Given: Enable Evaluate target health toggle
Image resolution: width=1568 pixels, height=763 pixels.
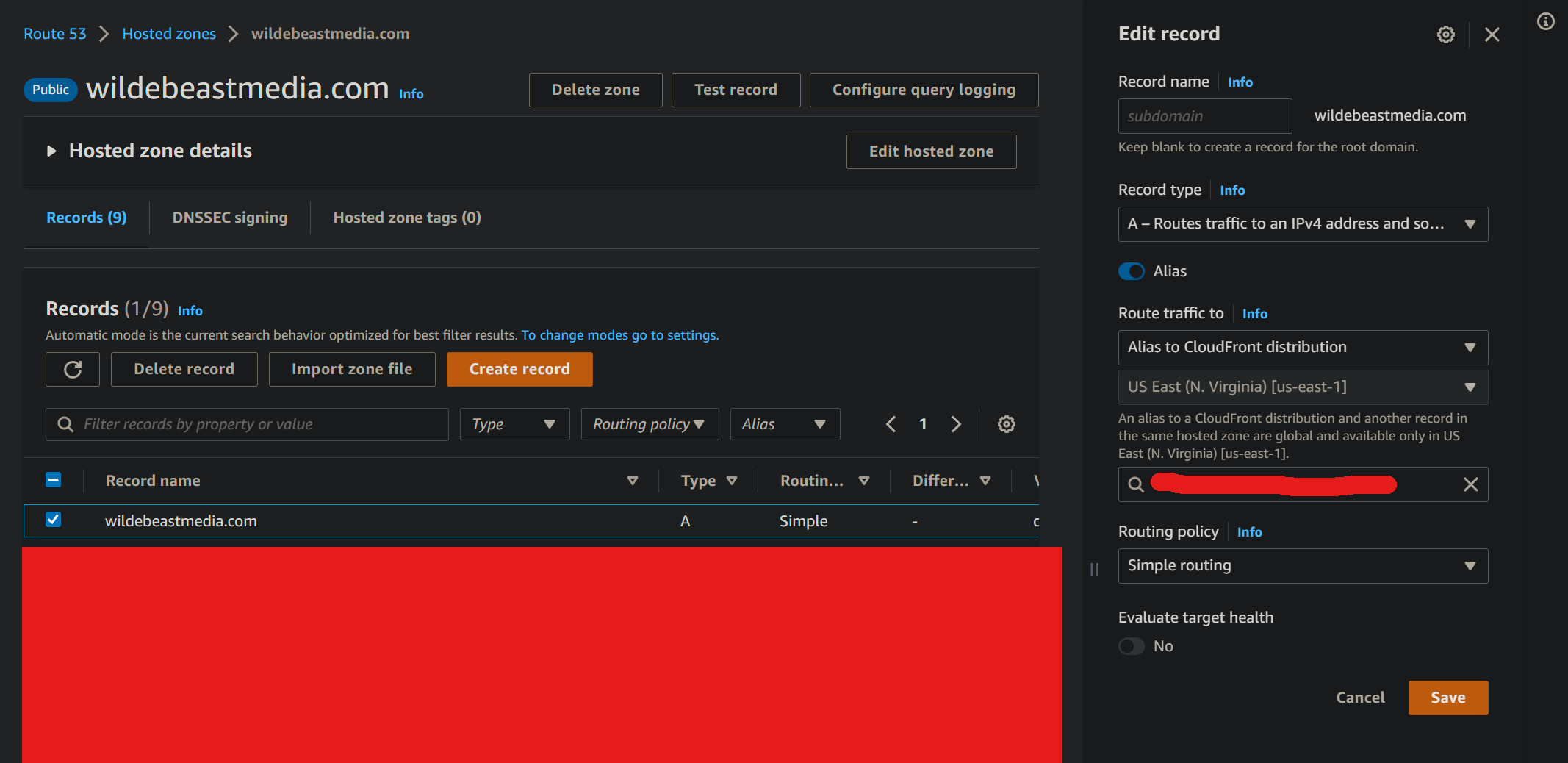Looking at the screenshot, I should 1131,646.
